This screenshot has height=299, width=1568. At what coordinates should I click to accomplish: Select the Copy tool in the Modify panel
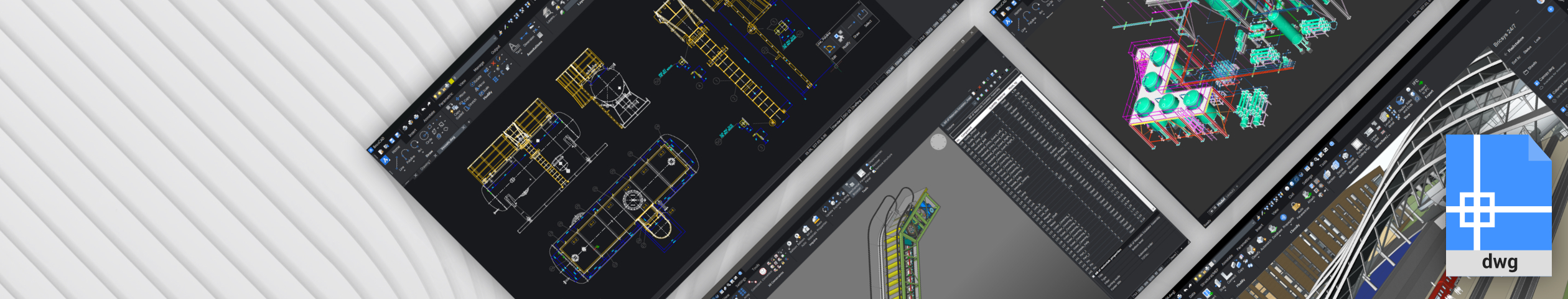coord(464,100)
